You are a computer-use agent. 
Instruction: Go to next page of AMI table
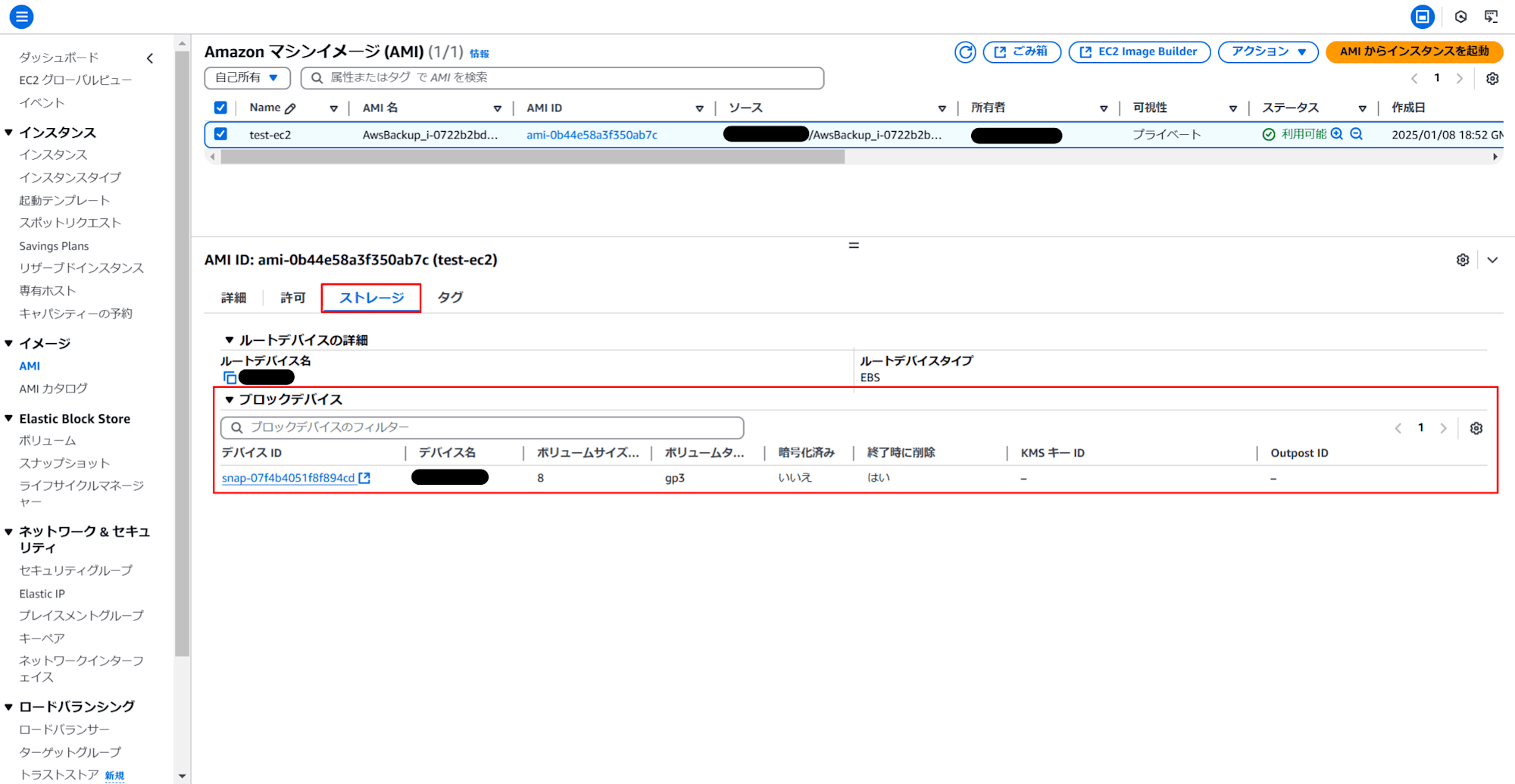[x=1459, y=78]
